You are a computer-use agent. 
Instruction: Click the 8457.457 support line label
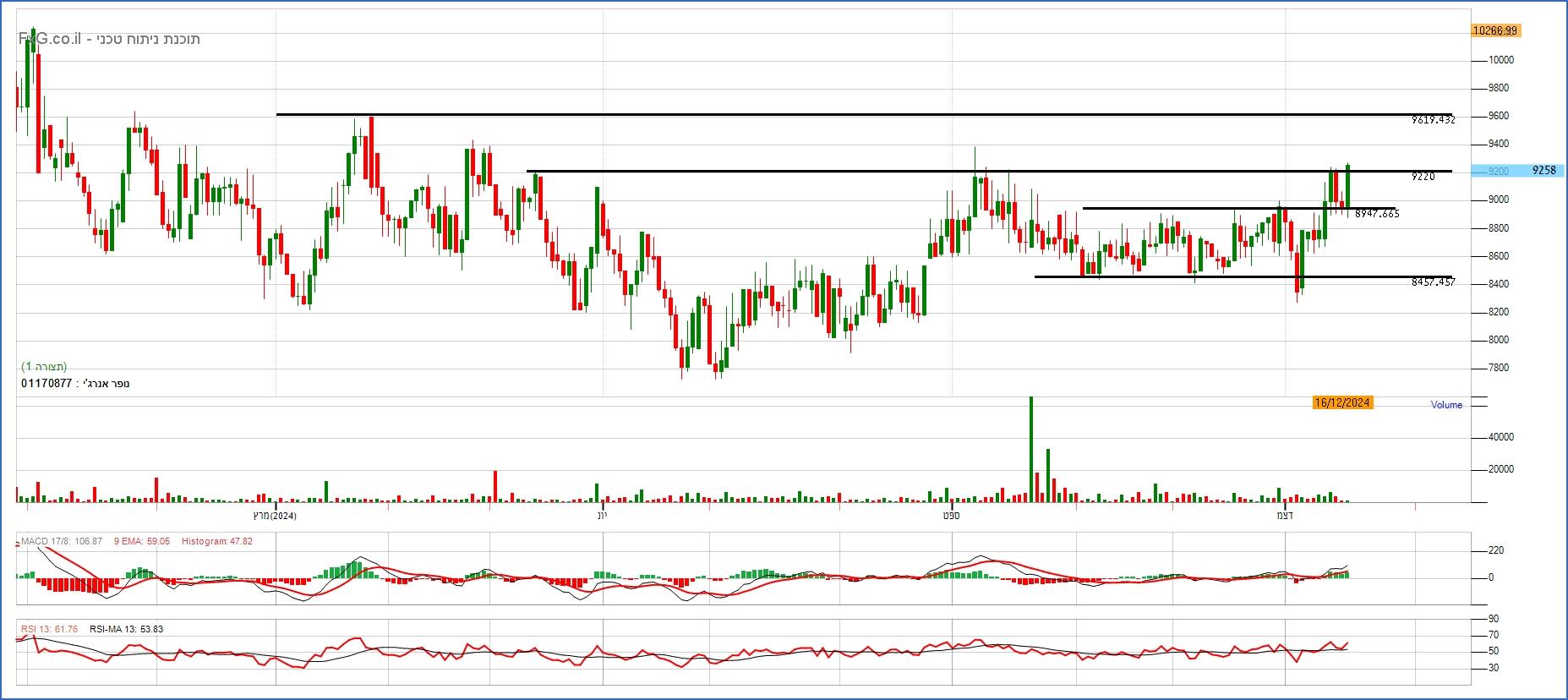pyautogui.click(x=1433, y=282)
